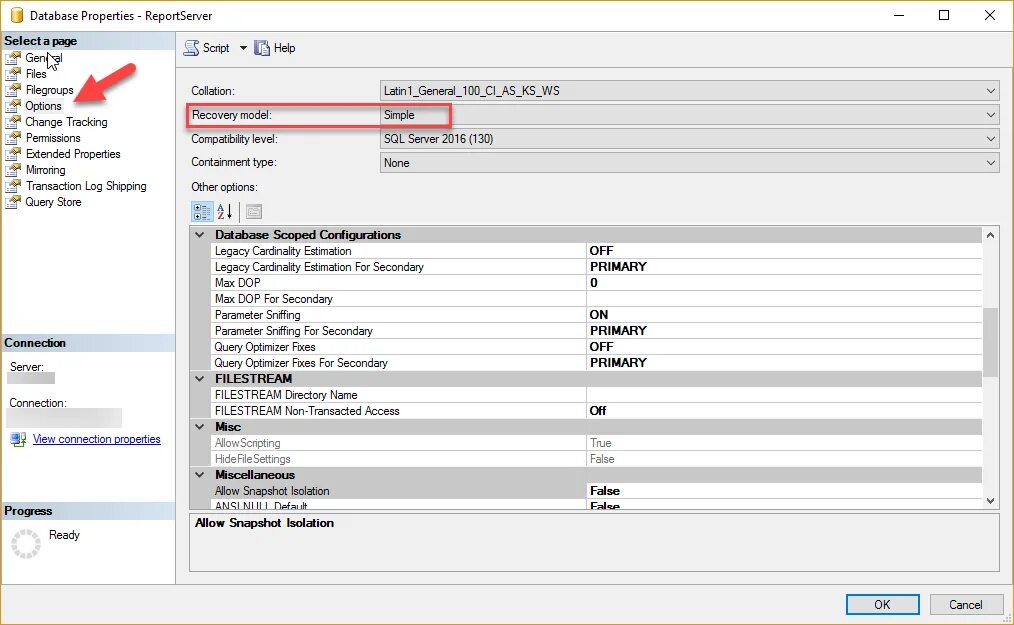Select the Options page
This screenshot has width=1014, height=625.
pyautogui.click(x=43, y=105)
